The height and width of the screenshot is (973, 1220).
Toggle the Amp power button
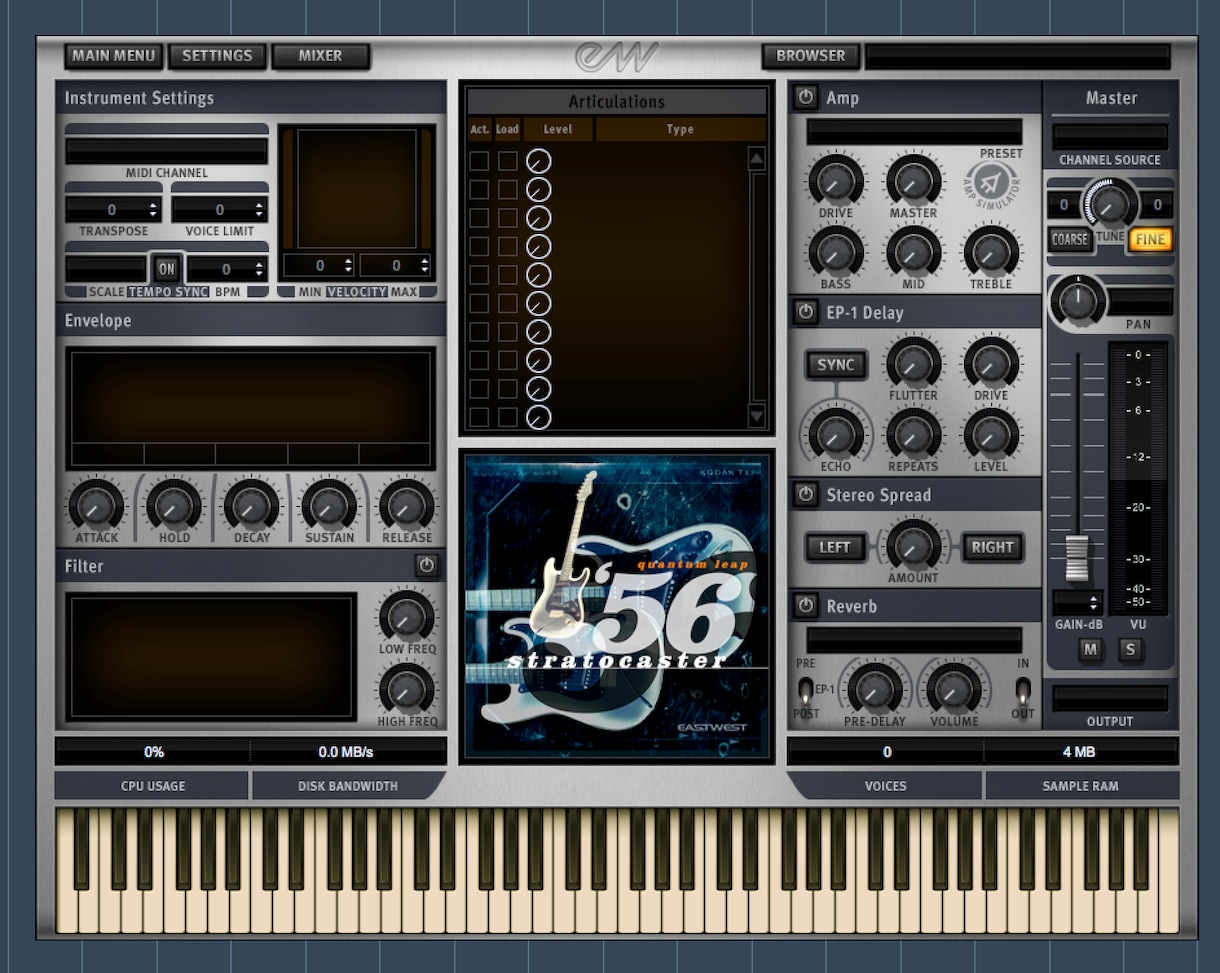pos(806,97)
